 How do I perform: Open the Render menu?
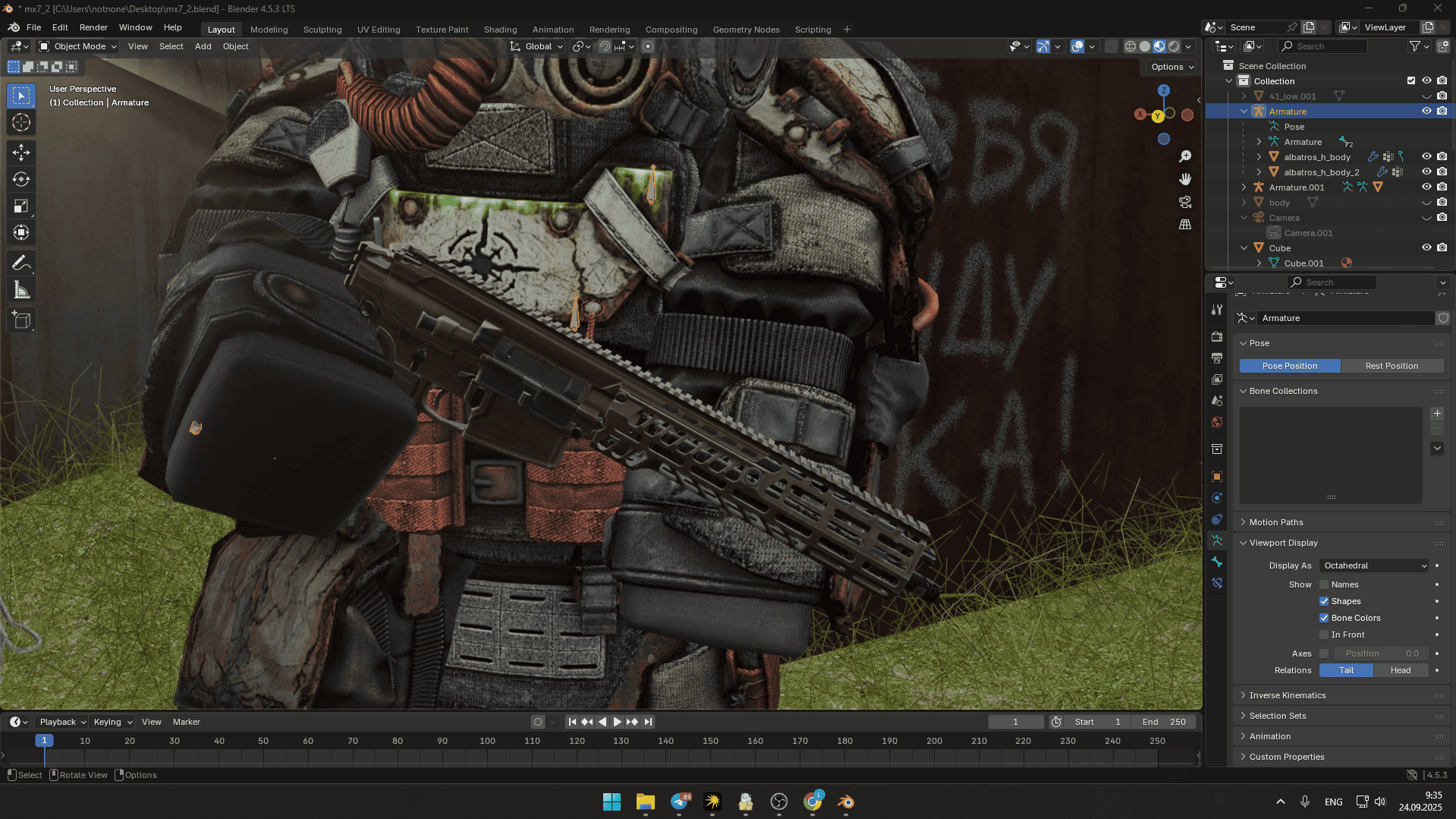point(93,27)
